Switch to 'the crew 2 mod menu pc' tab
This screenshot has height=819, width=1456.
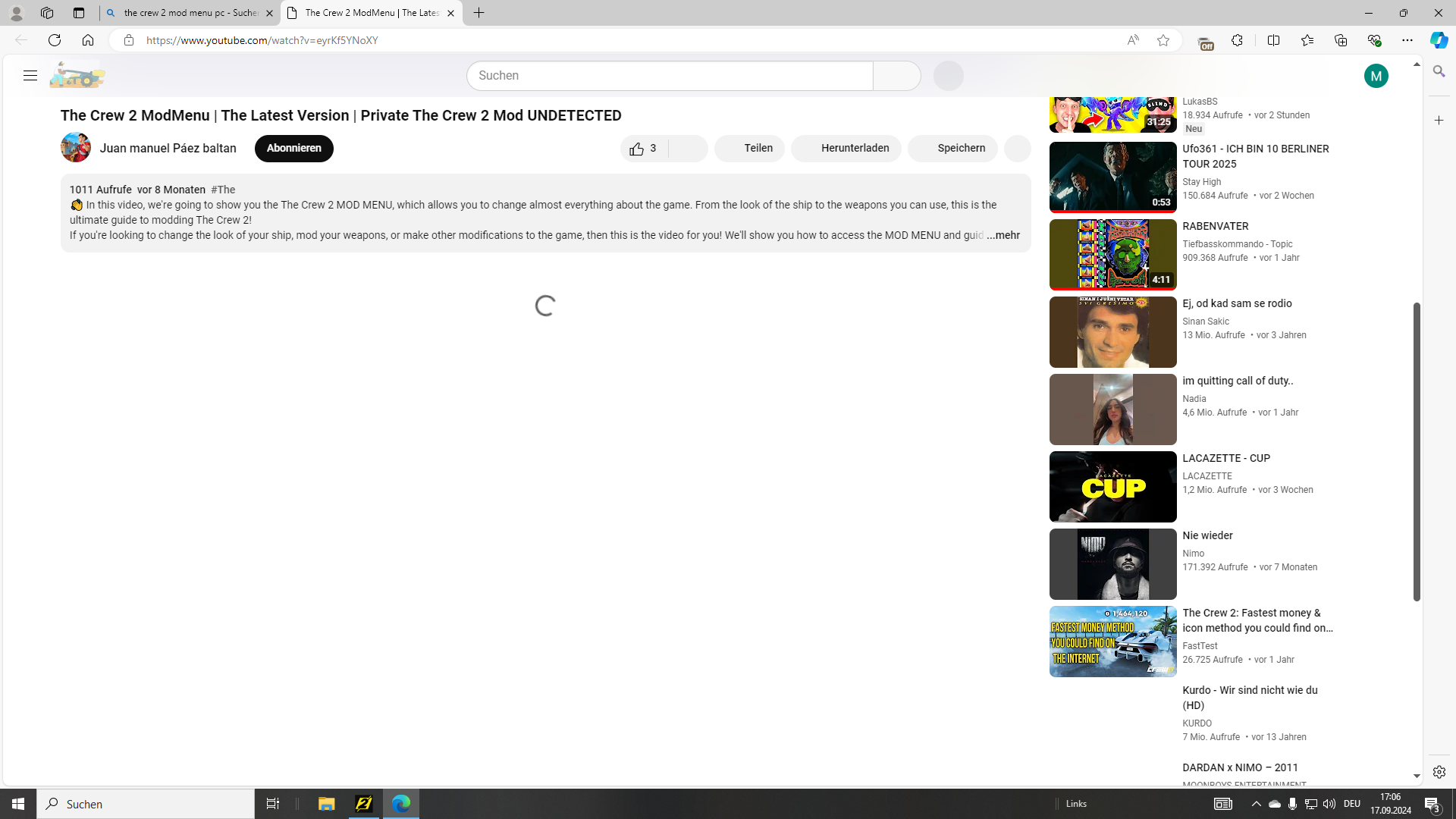tap(190, 13)
